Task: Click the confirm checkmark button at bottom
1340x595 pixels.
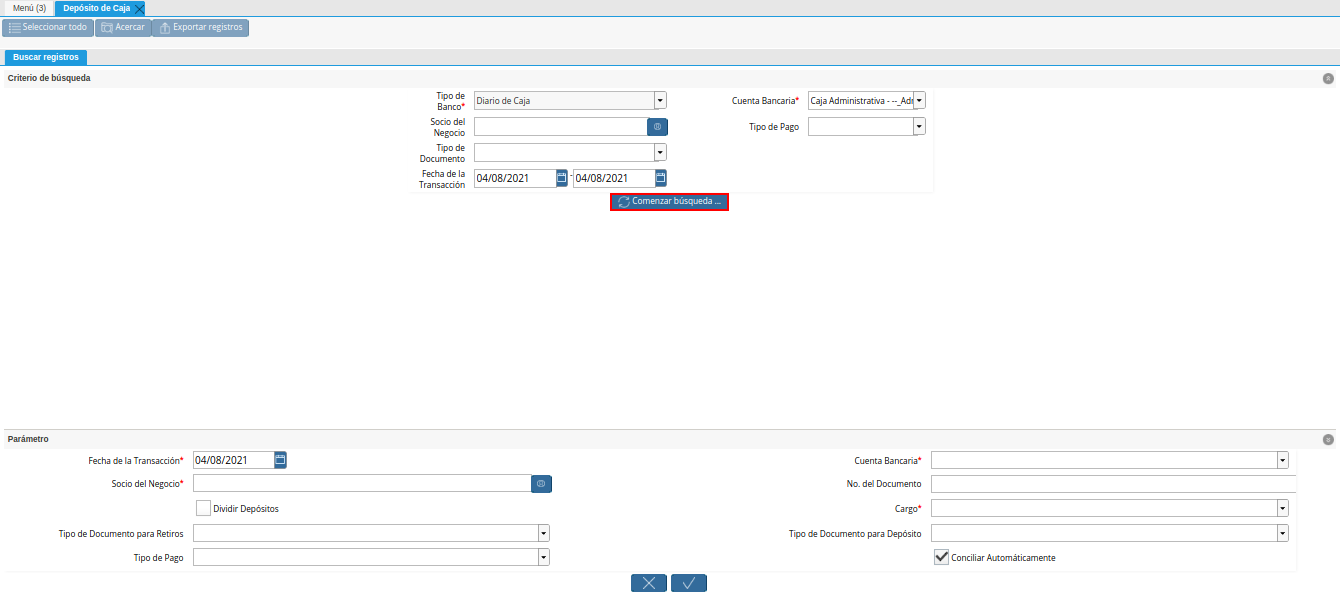Action: (x=689, y=583)
